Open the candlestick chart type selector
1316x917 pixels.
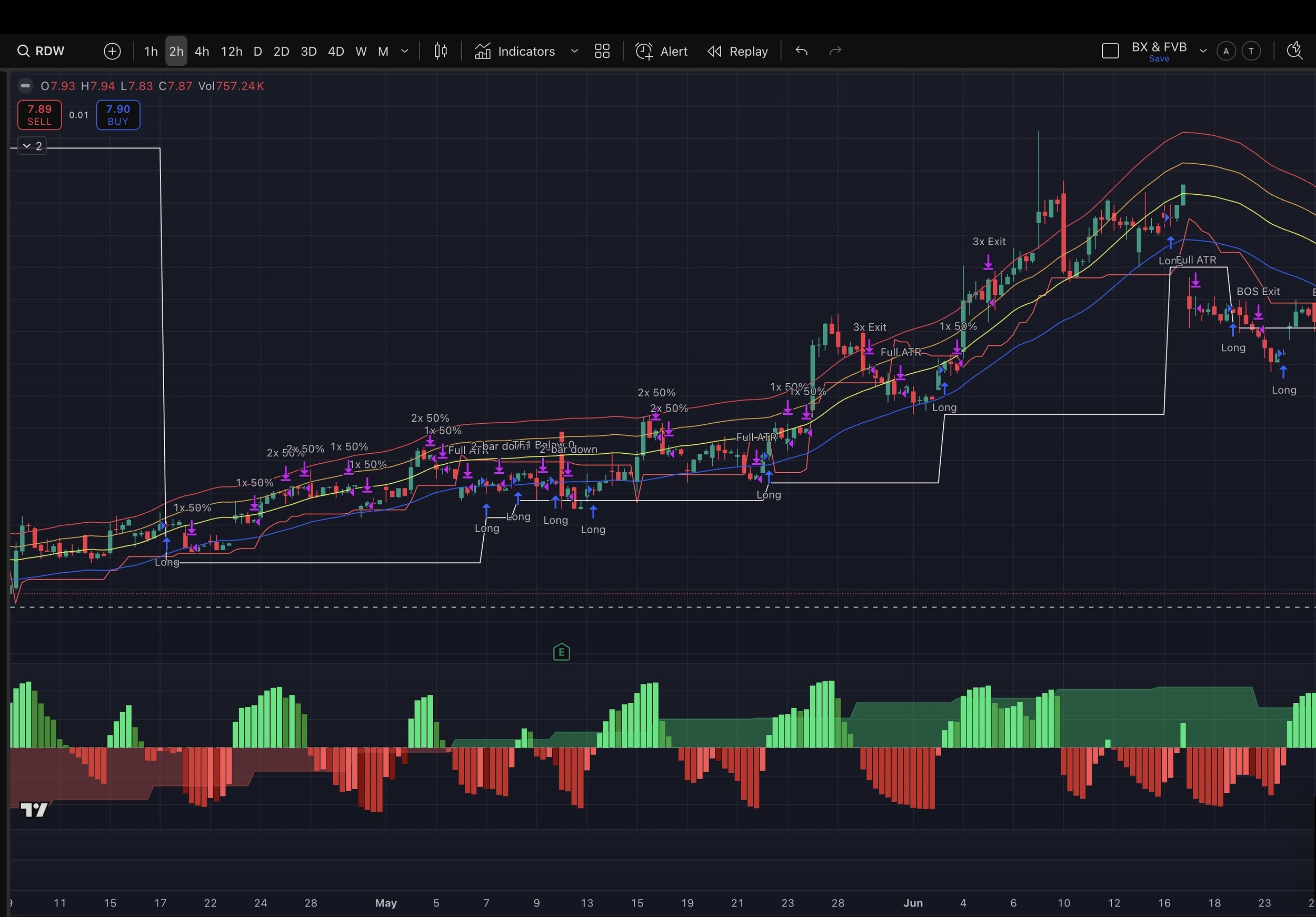point(440,51)
